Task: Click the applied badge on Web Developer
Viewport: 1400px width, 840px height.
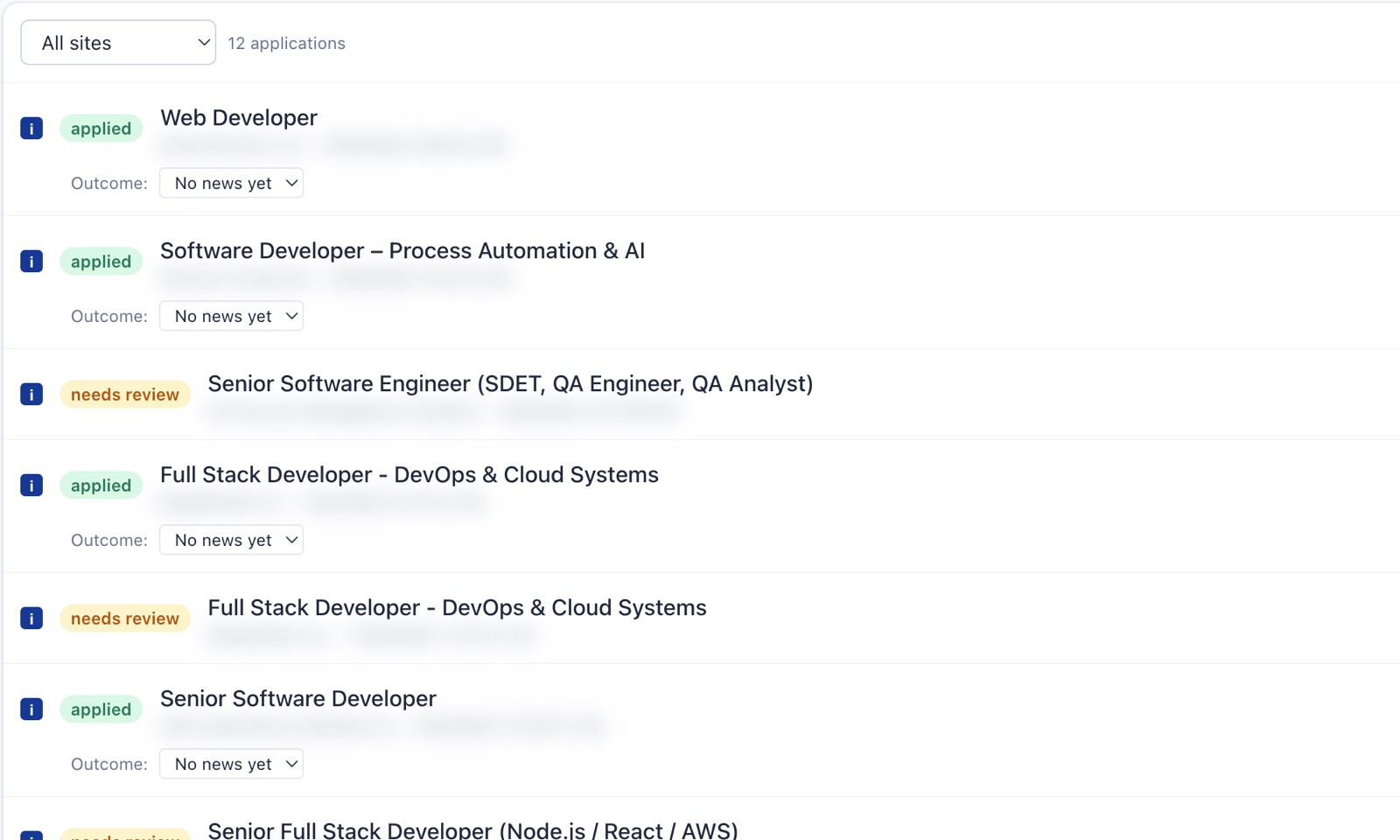Action: 101,129
